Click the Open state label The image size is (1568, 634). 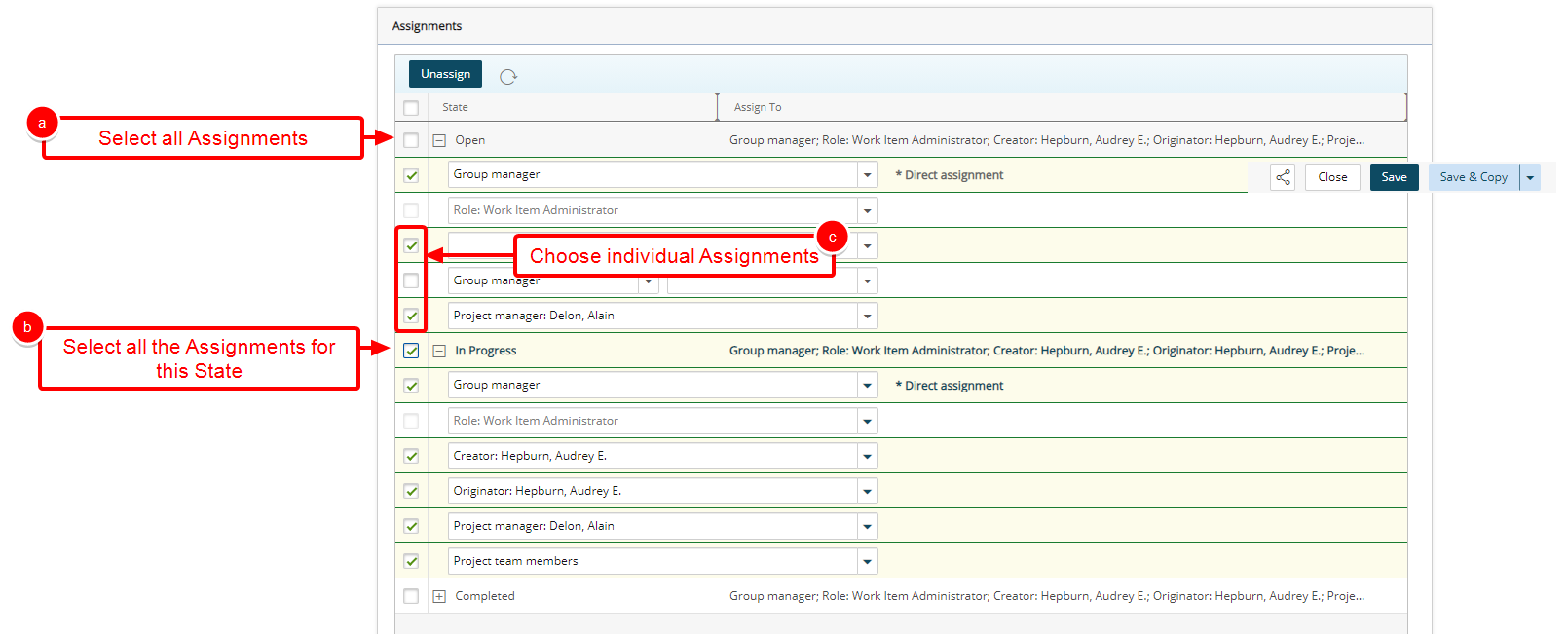(x=469, y=140)
